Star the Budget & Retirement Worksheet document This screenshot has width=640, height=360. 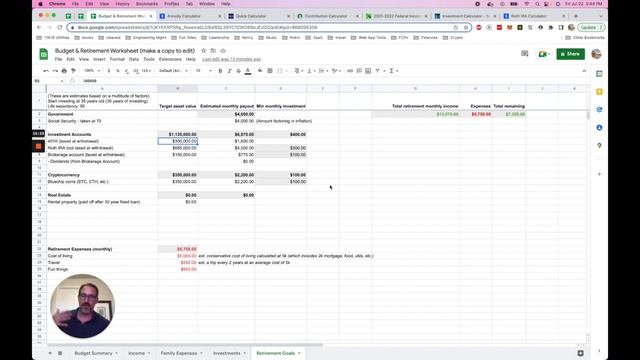pyautogui.click(x=204, y=51)
